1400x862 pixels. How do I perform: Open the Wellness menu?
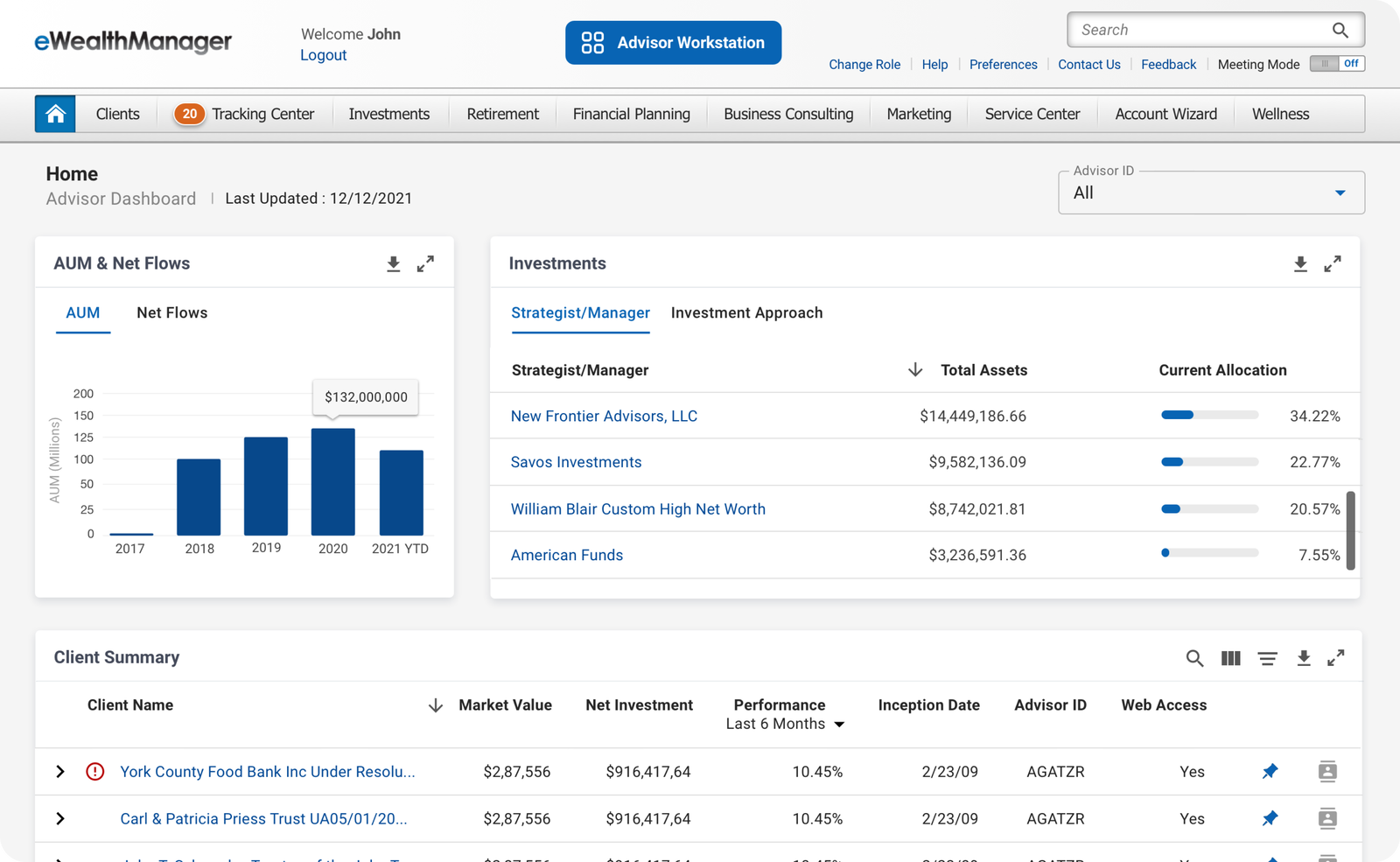[1281, 114]
